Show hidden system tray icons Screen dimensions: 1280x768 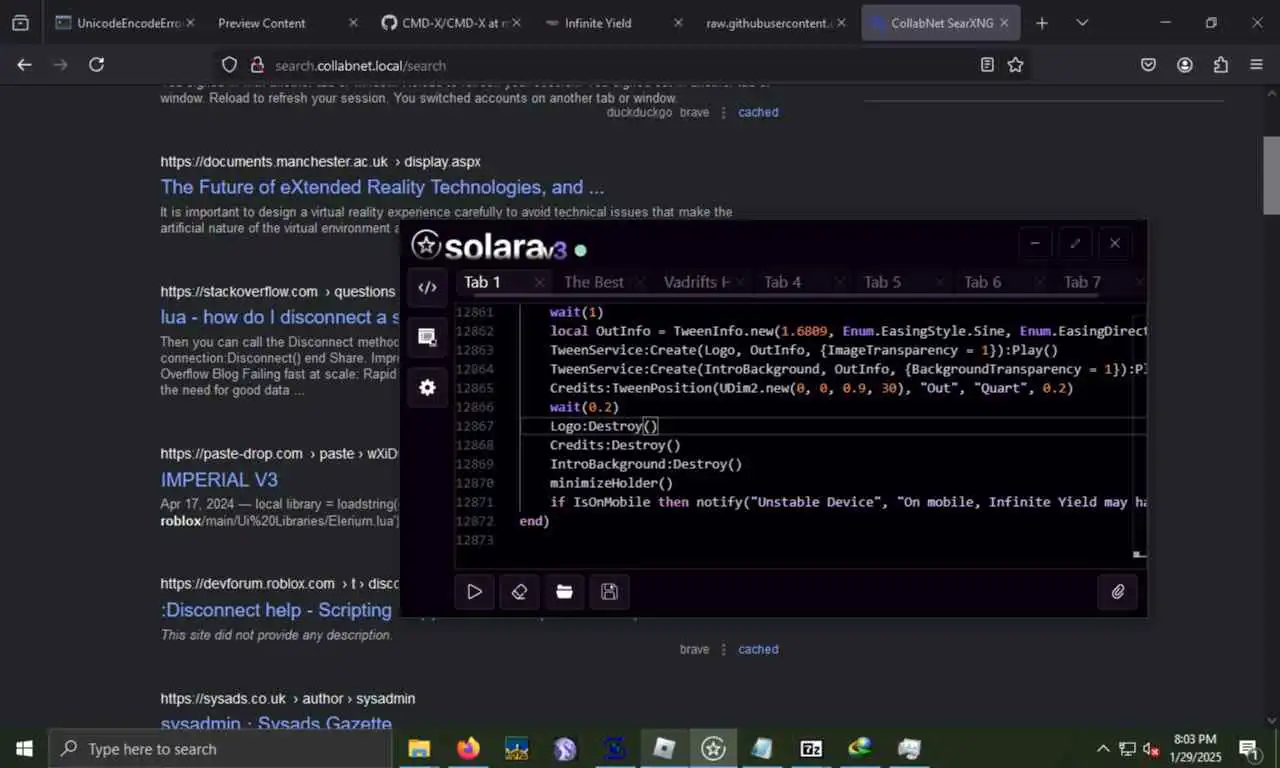point(1103,749)
